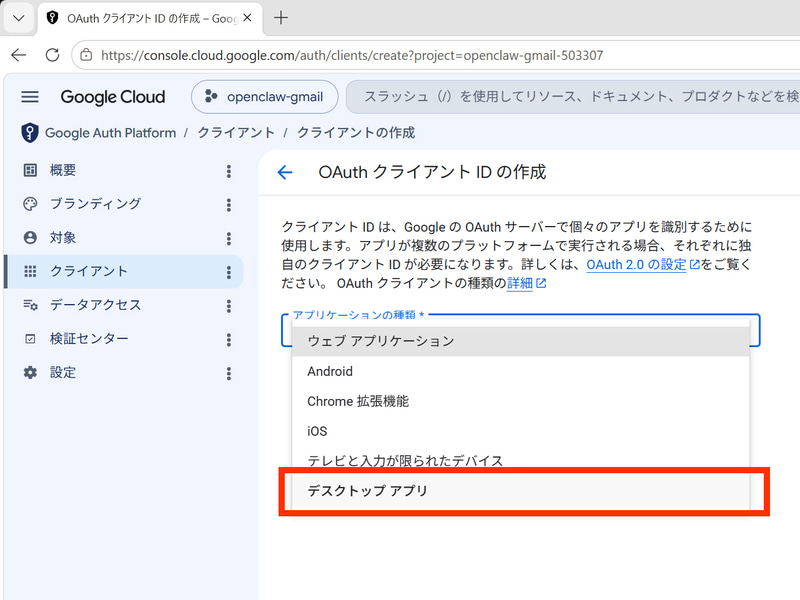The image size is (800, 600).
Task: Open the three-dot menu for 検証センター
Action: [x=229, y=339]
